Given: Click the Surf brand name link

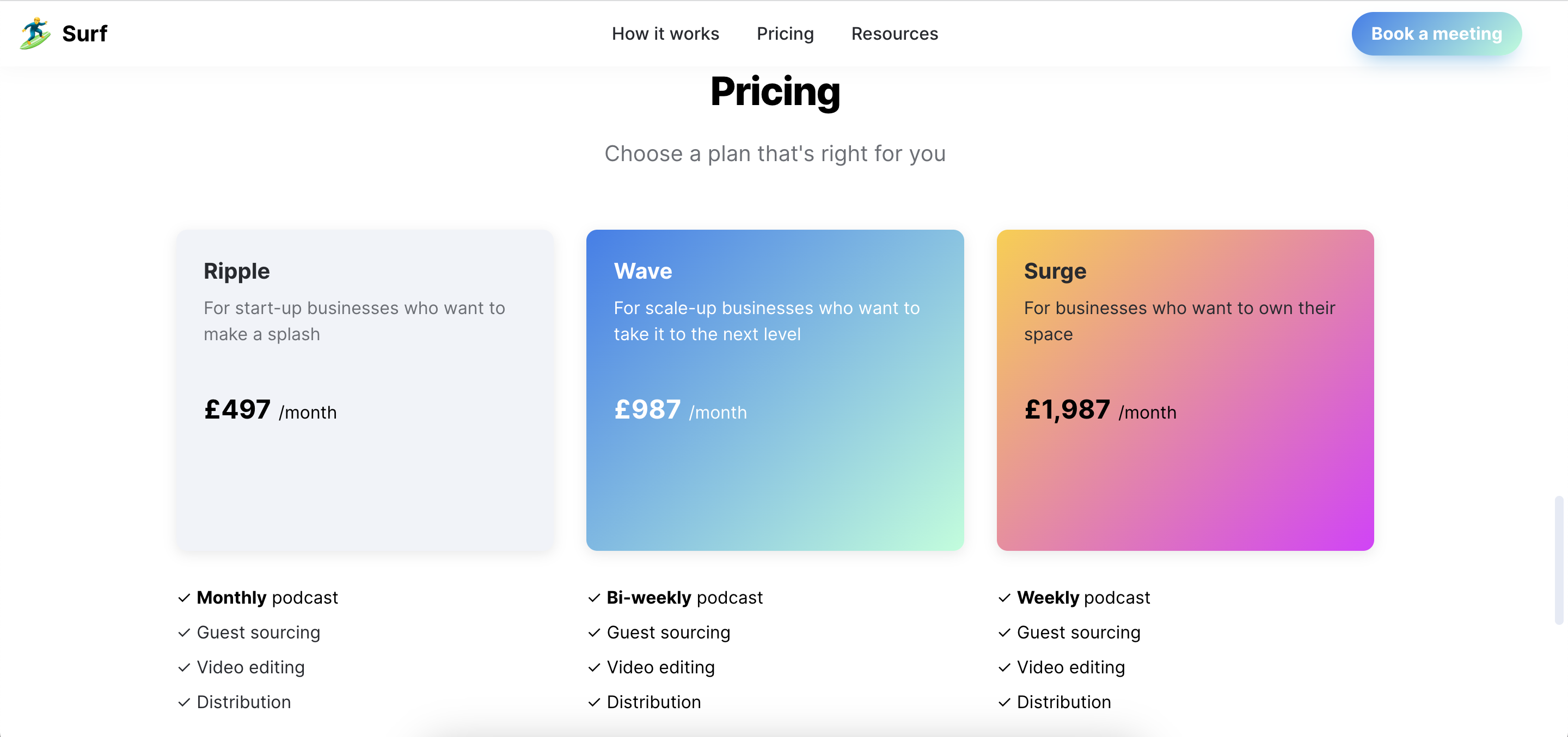Looking at the screenshot, I should [84, 33].
